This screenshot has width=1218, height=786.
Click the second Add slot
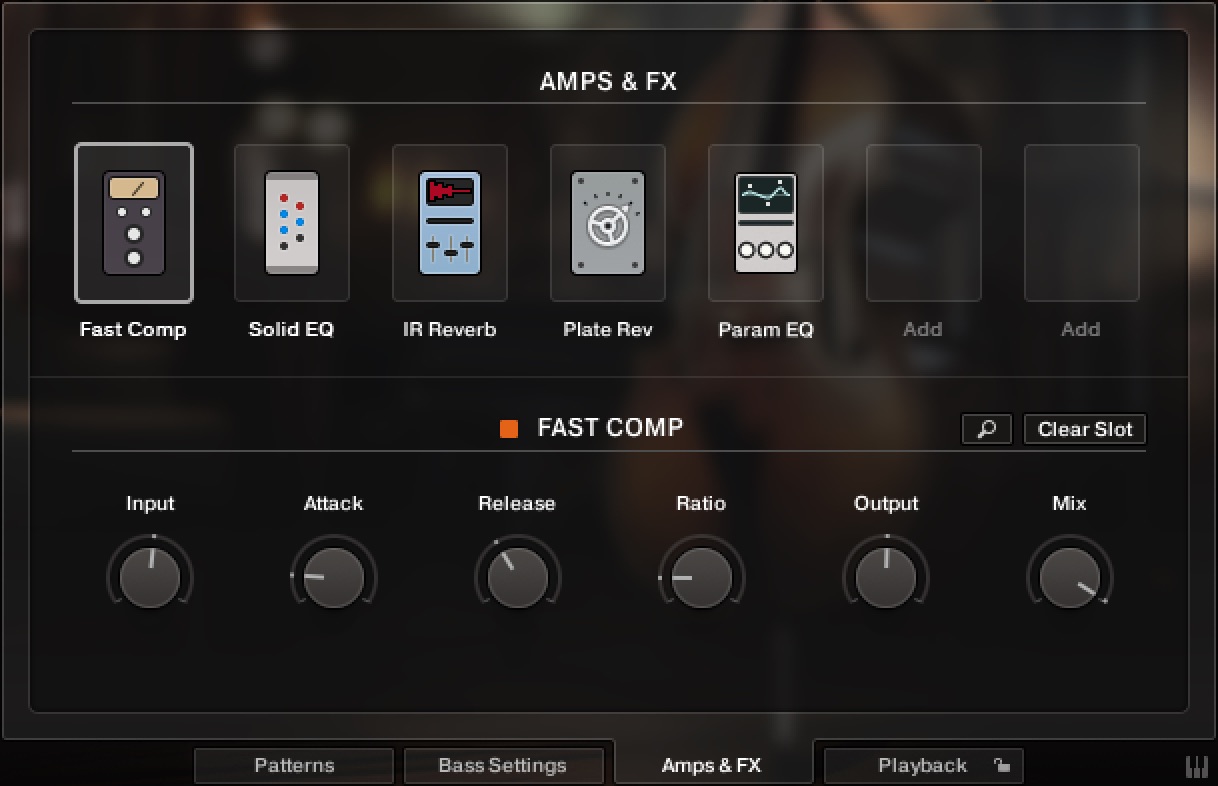(1081, 222)
